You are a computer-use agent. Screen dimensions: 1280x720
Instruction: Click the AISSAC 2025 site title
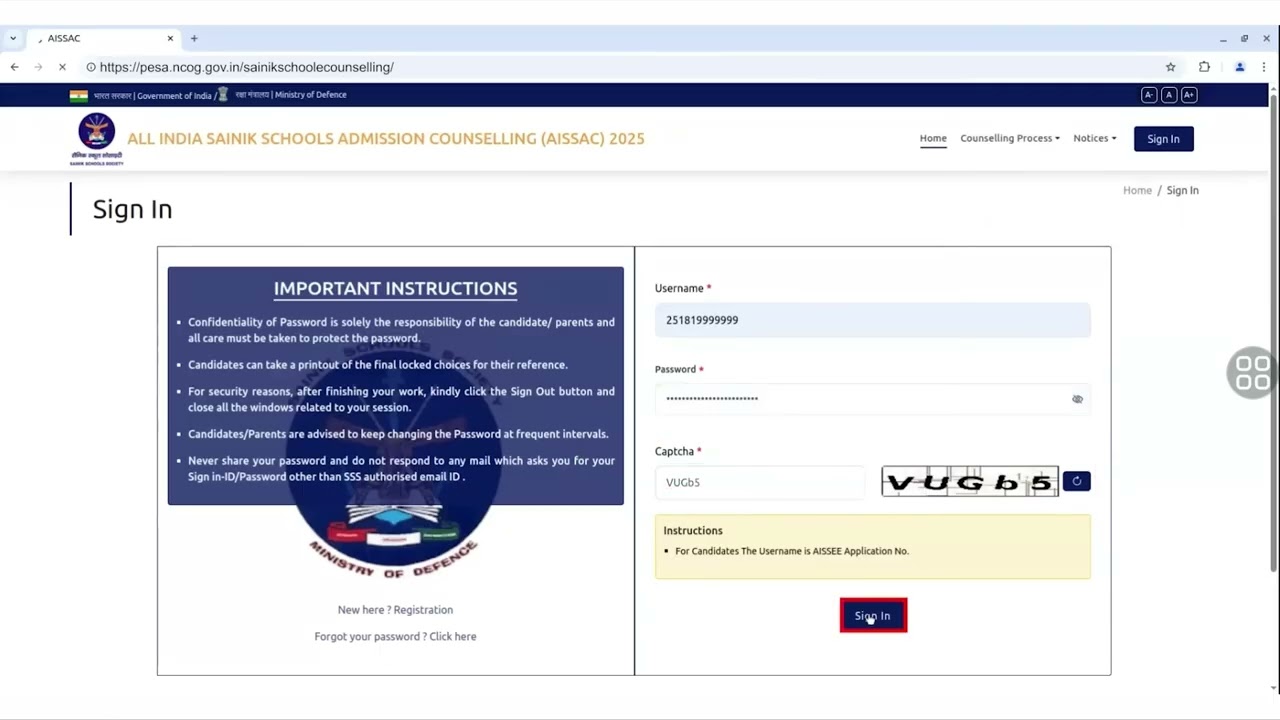[386, 139]
